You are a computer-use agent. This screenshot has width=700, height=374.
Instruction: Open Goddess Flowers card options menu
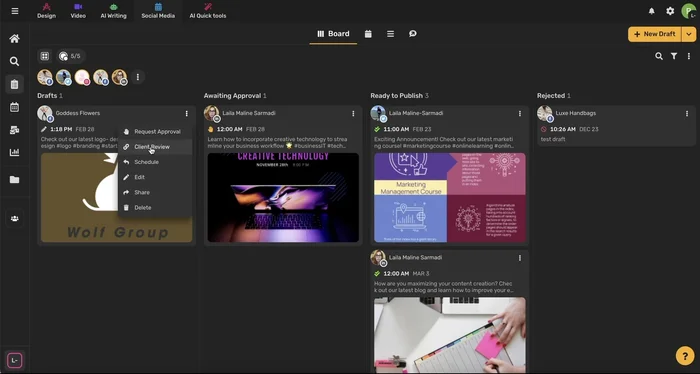click(x=187, y=114)
